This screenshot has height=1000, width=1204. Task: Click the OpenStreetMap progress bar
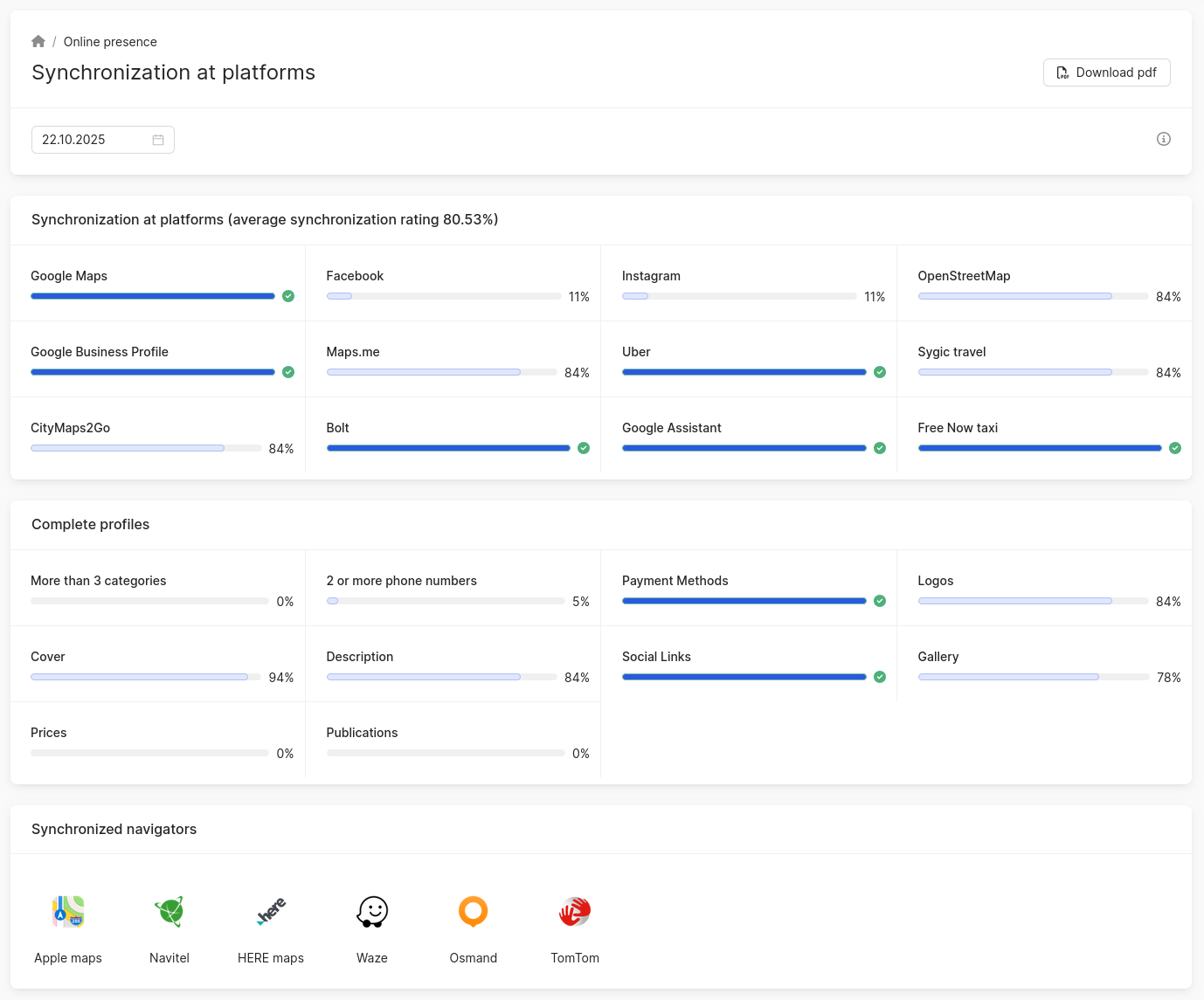pyautogui.click(x=1033, y=296)
